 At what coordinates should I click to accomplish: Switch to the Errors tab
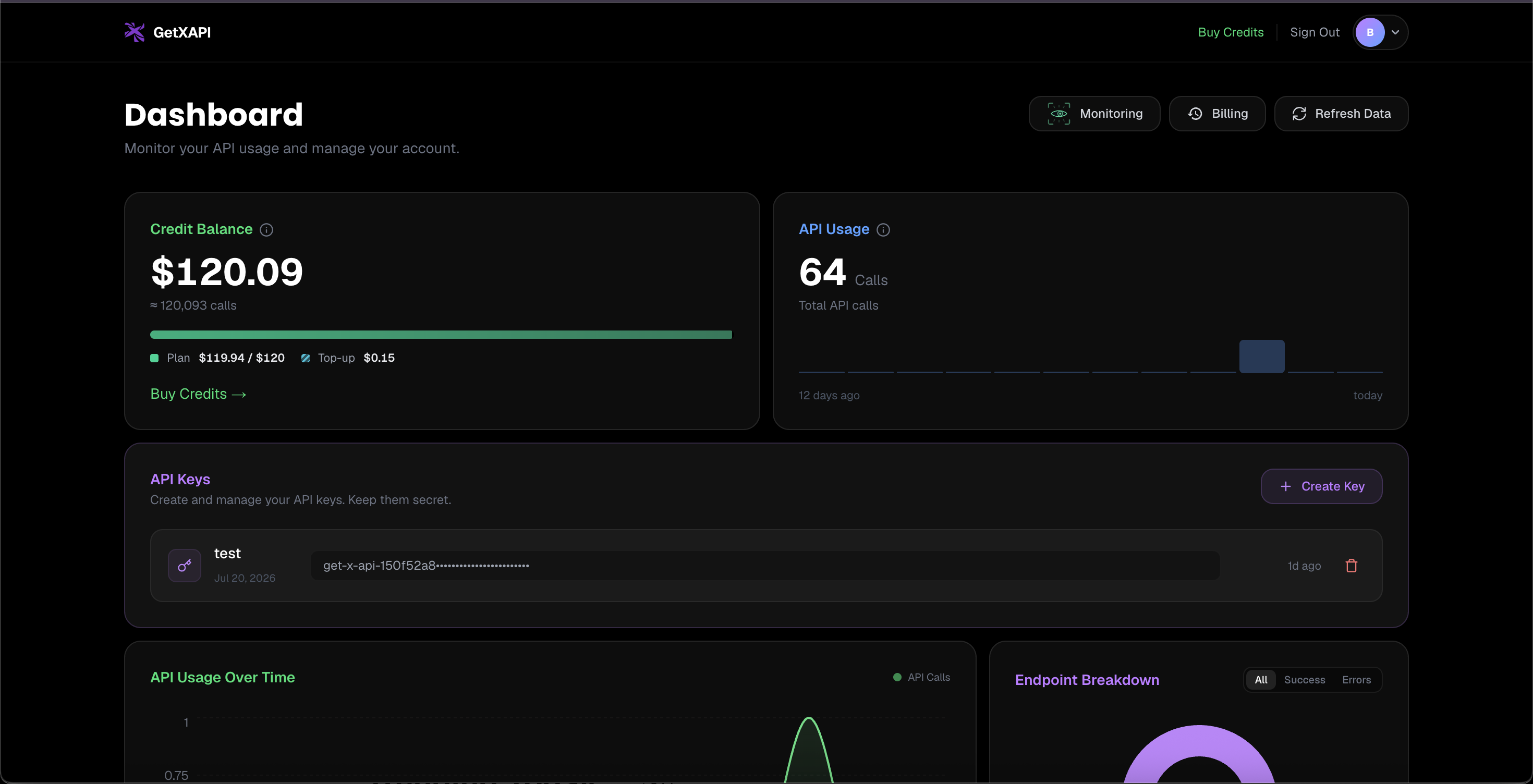(1356, 680)
